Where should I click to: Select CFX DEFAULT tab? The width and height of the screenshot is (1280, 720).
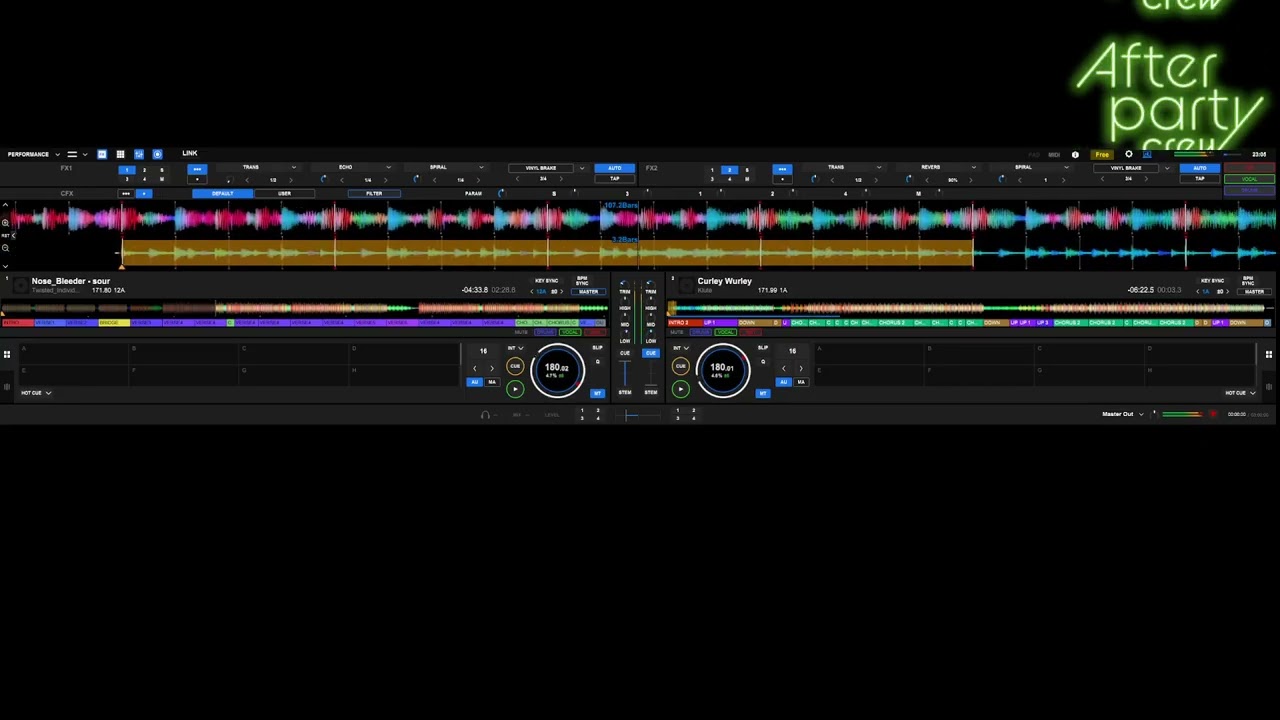tap(222, 194)
